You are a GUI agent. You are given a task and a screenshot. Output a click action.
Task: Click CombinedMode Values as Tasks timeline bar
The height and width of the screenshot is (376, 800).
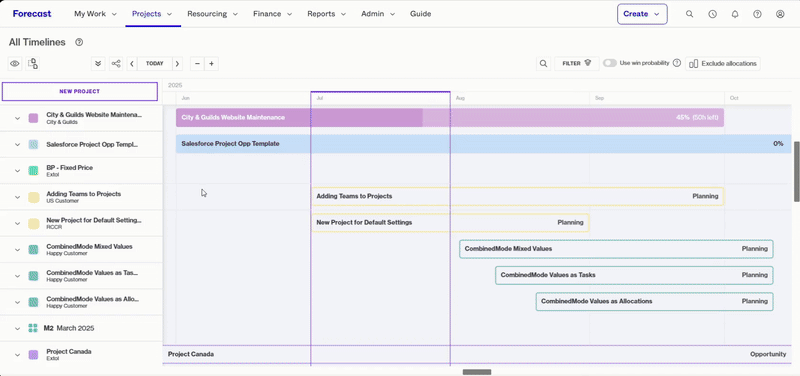[x=634, y=275]
